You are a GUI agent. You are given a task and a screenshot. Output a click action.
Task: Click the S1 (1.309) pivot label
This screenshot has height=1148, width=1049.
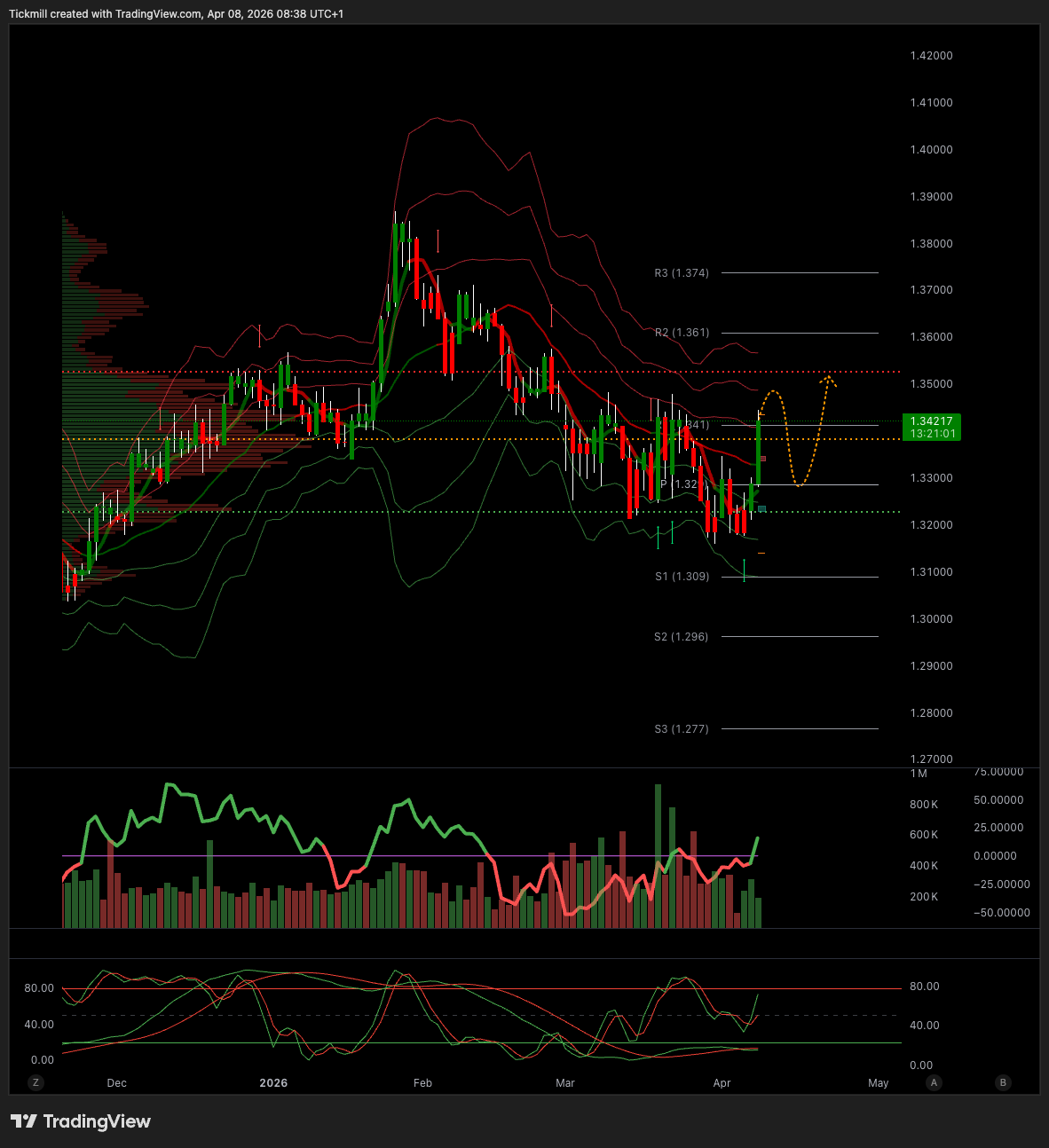[682, 577]
